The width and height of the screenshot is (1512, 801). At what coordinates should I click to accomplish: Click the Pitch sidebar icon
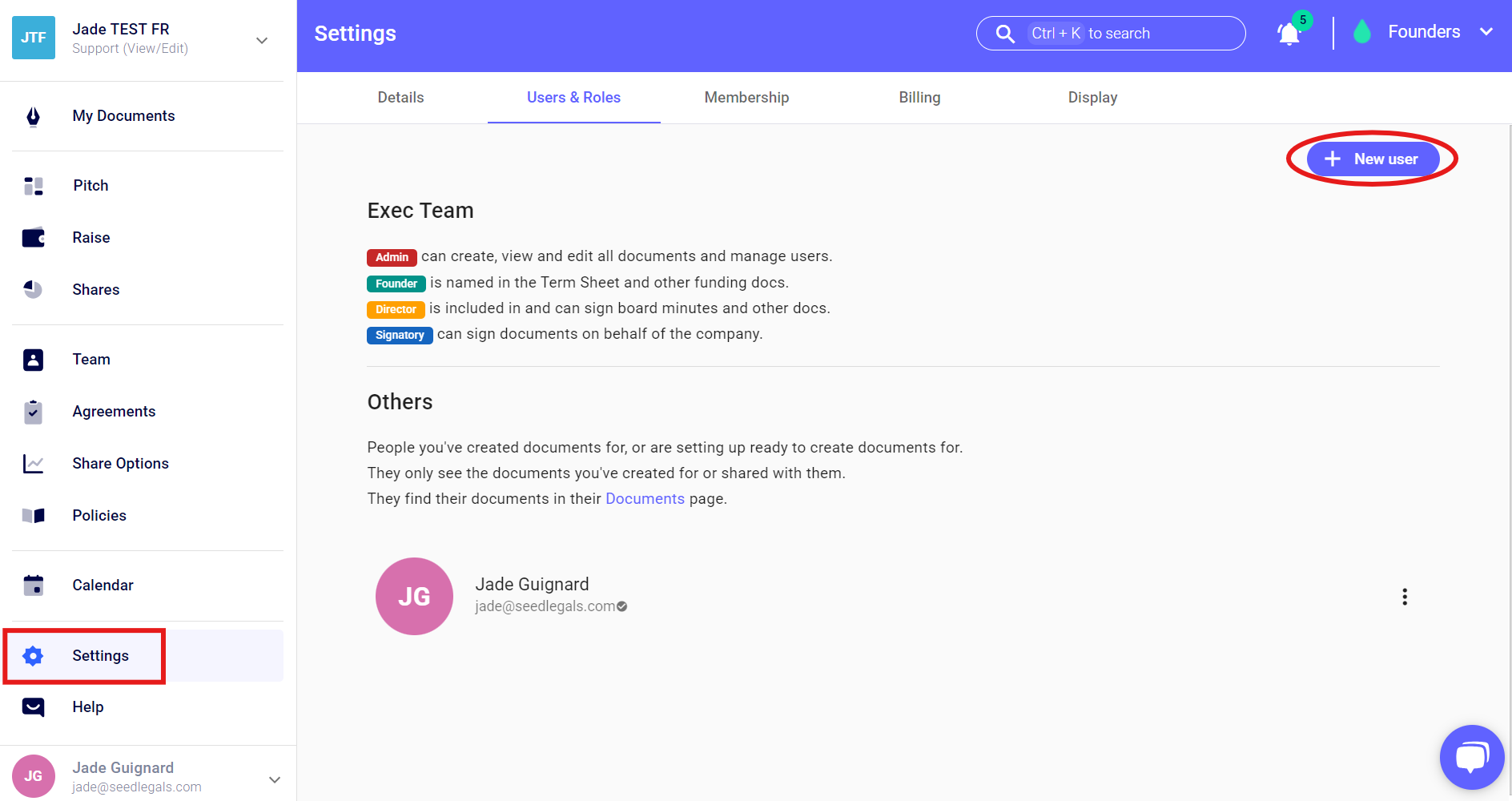pyautogui.click(x=33, y=186)
